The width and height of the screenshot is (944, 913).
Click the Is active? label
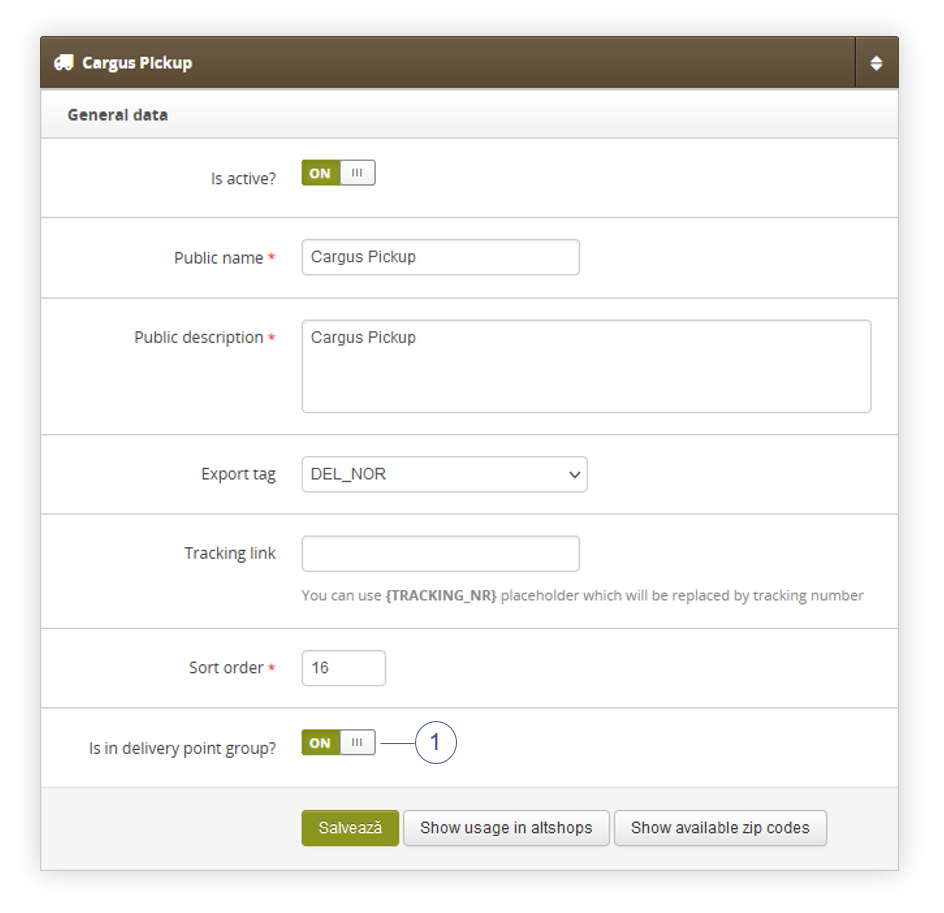tap(243, 179)
